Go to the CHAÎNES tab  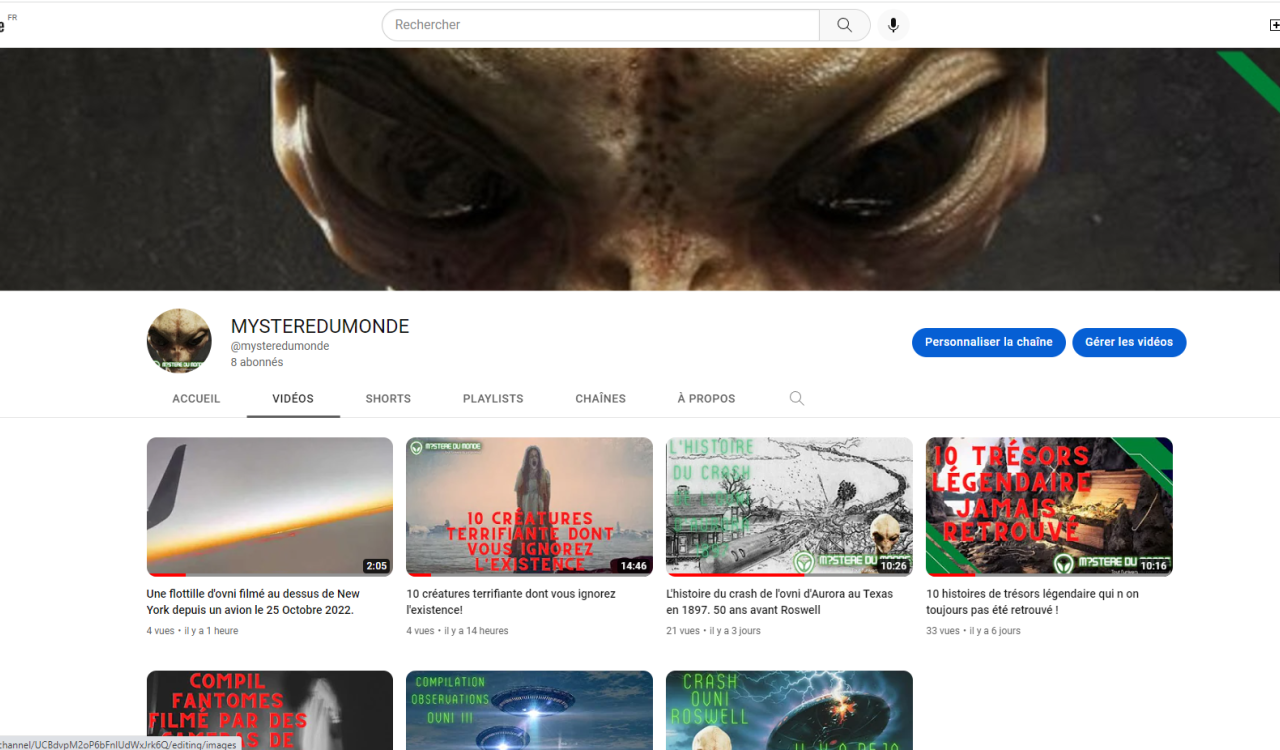[600, 398]
